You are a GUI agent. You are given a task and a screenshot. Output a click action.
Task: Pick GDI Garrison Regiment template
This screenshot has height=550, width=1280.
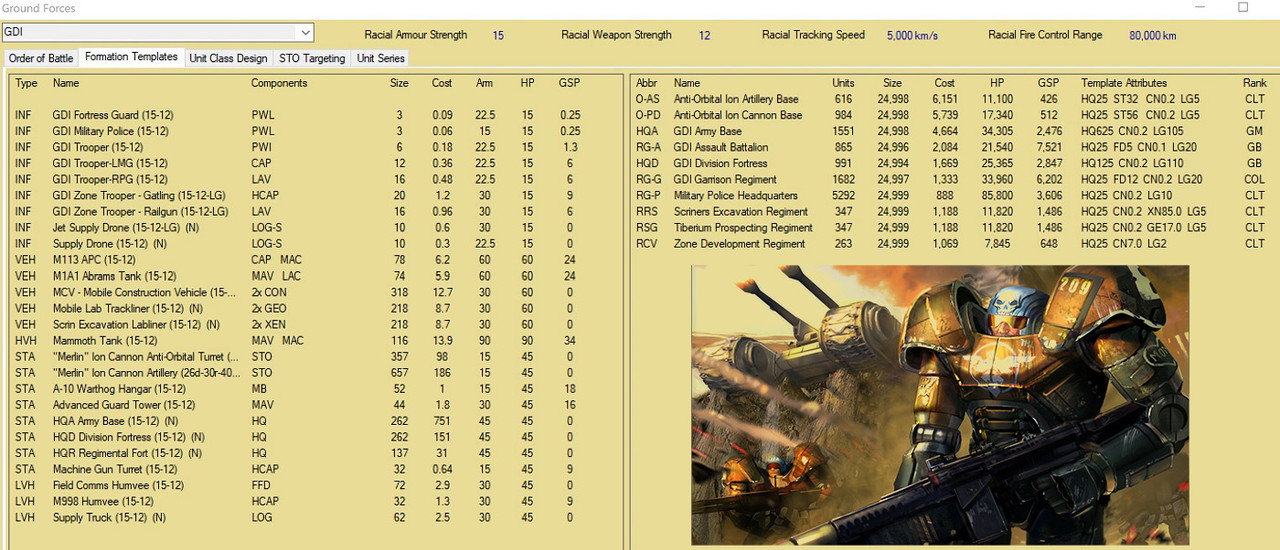tap(953, 179)
